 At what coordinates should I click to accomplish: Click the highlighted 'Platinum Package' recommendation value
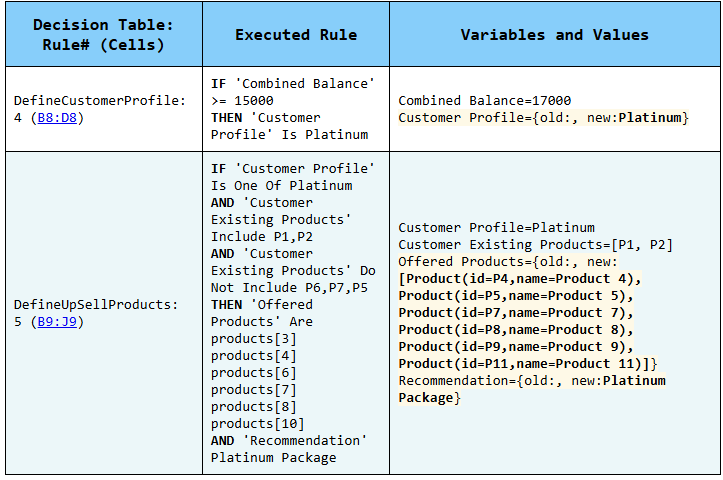[x=530, y=389]
